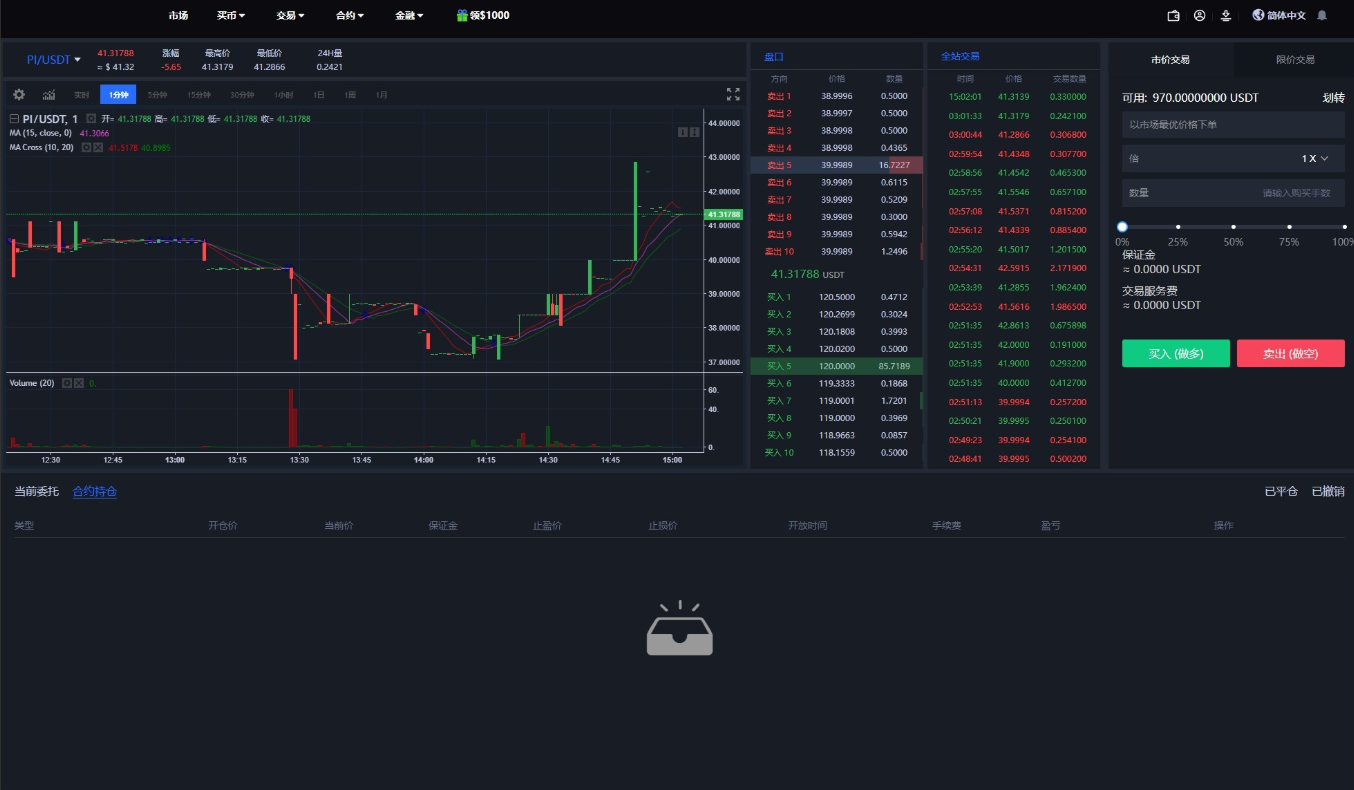Click the 买入 (做多) button
Screen dimensions: 1354x790
point(1176,353)
